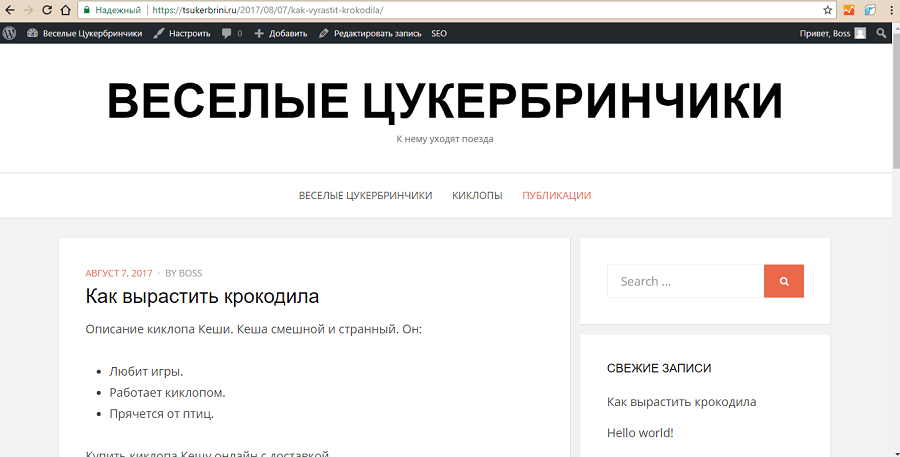
Task: Reload the page using refresh icon
Action: click(x=47, y=10)
